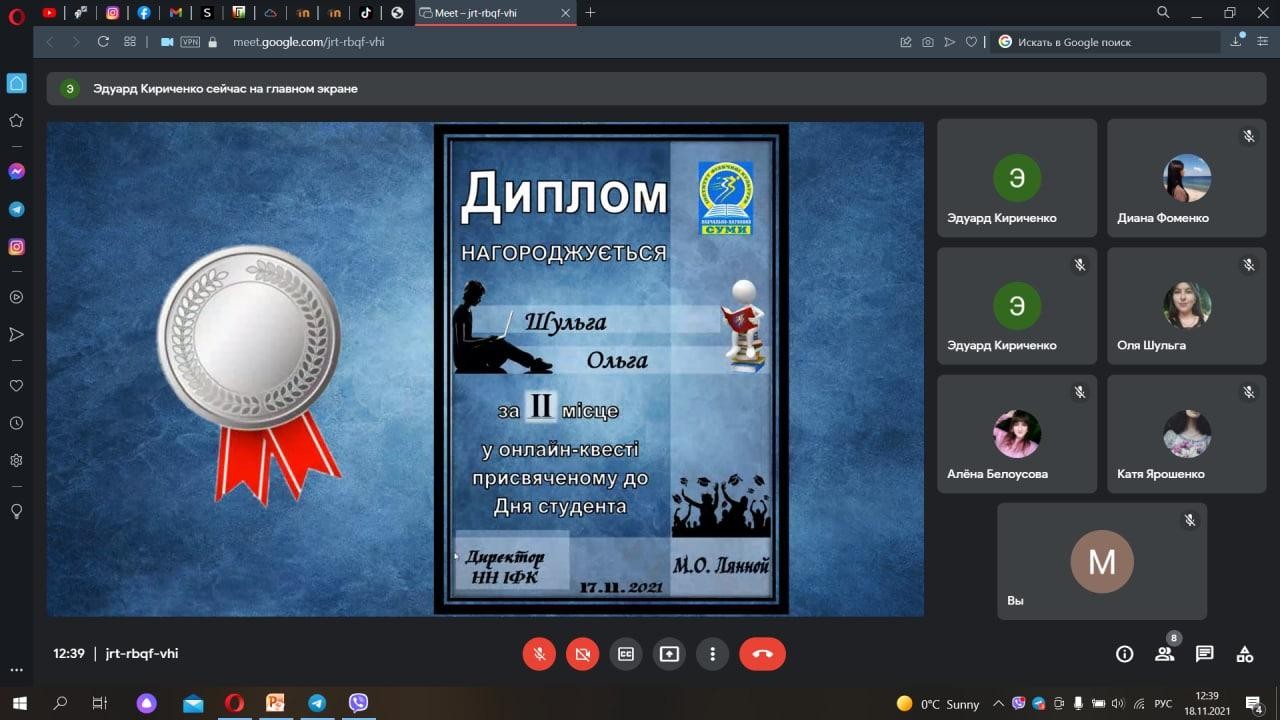
Task: Open History from sidebar clock icon
Action: [16, 423]
